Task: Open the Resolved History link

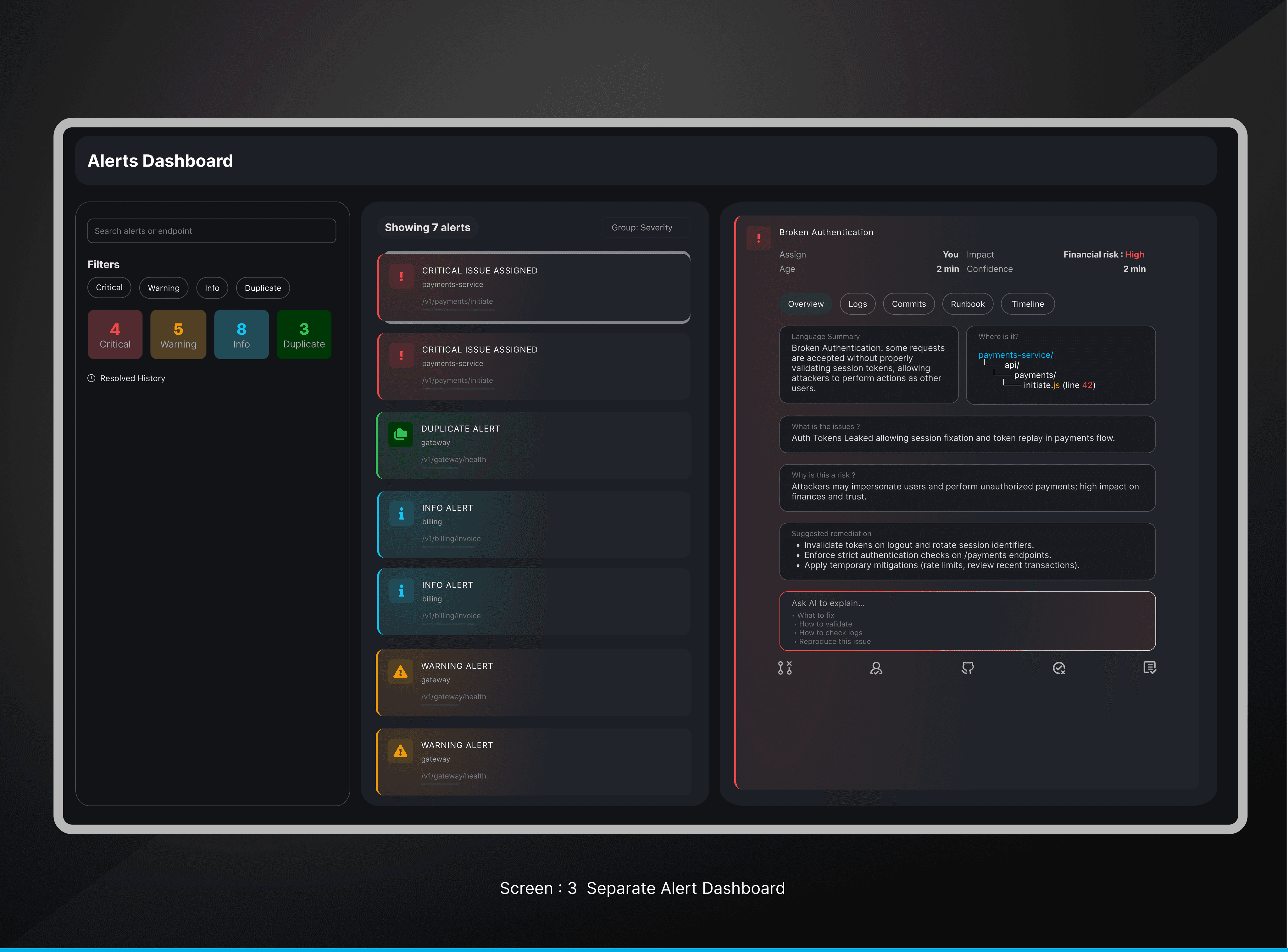Action: pos(133,378)
